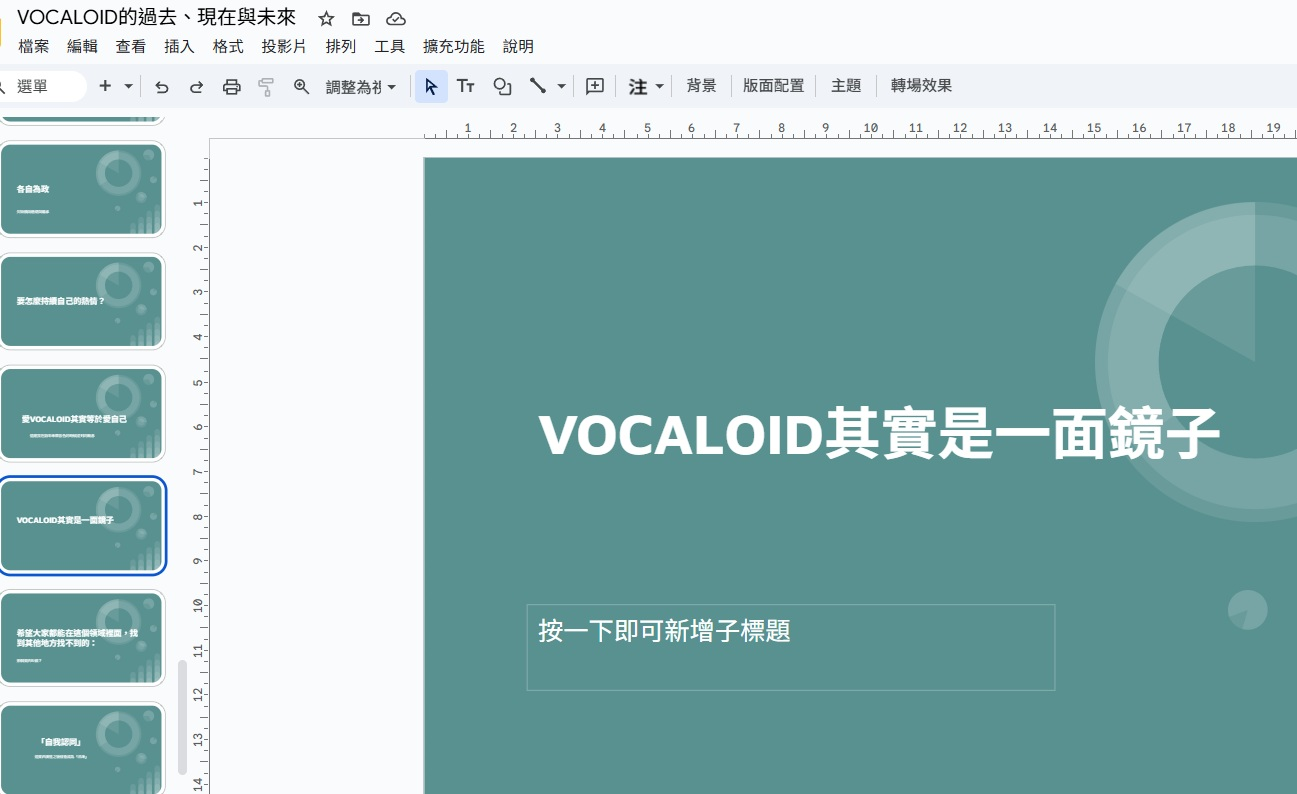This screenshot has width=1297, height=794.
Task: Select the 各自為政 slide thumbnail
Action: (x=82, y=189)
